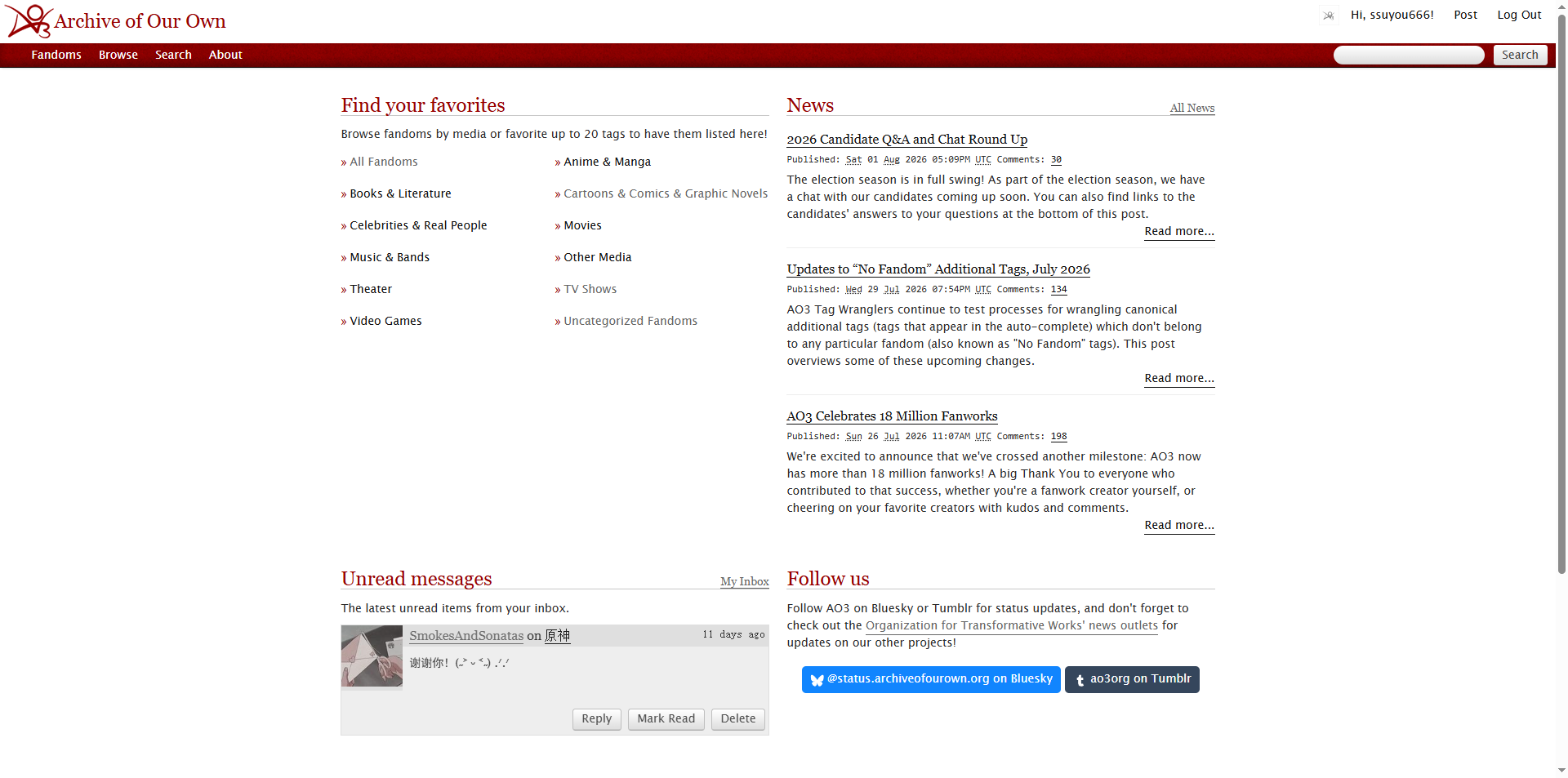Click scrollbar down arrow

[1561, 771]
